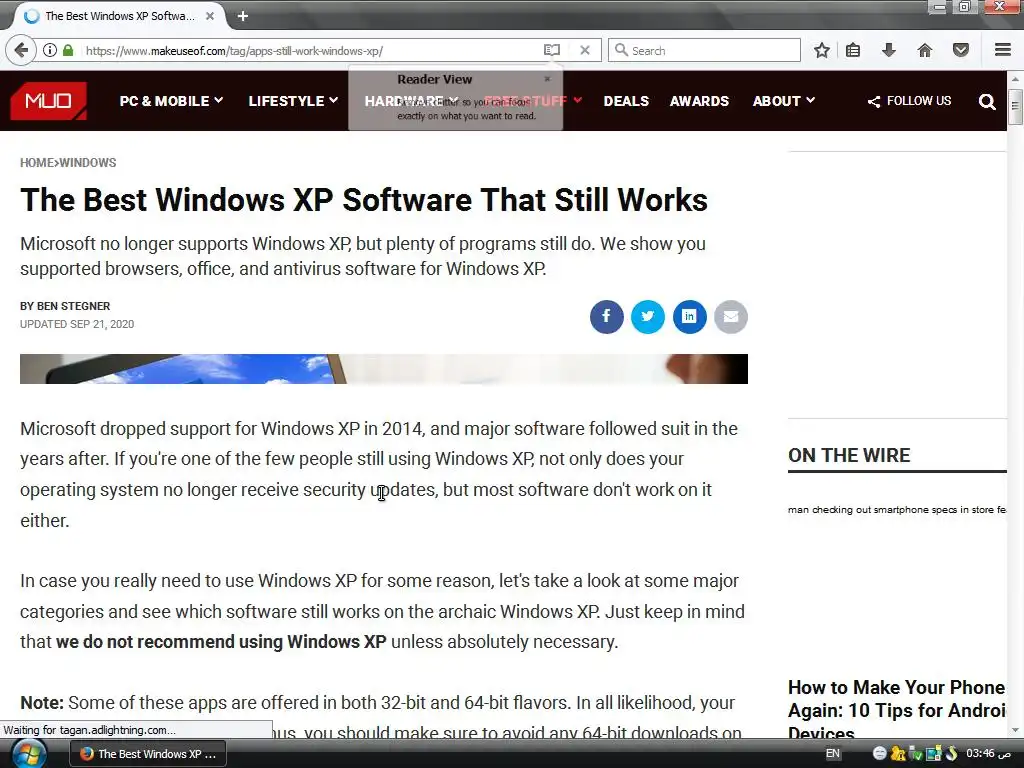
Task: Open Firefox window from the taskbar
Action: tap(148, 754)
